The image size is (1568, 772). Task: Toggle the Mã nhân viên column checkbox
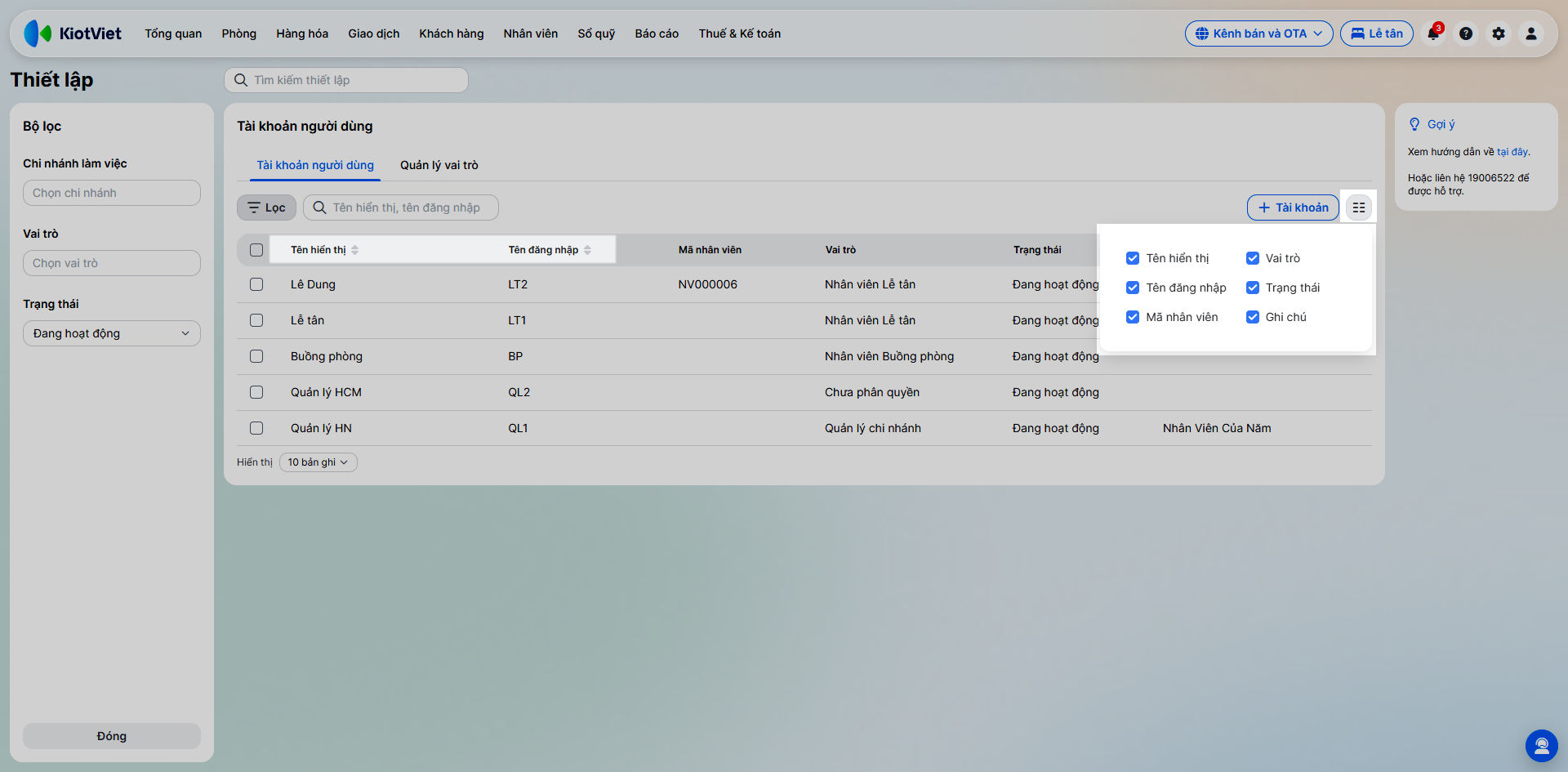tap(1133, 317)
